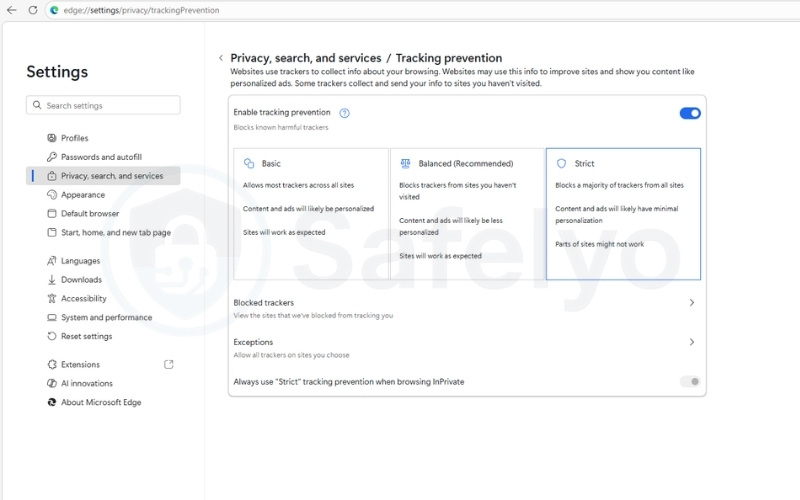Click the Settings heading
800x500 pixels.
point(57,72)
